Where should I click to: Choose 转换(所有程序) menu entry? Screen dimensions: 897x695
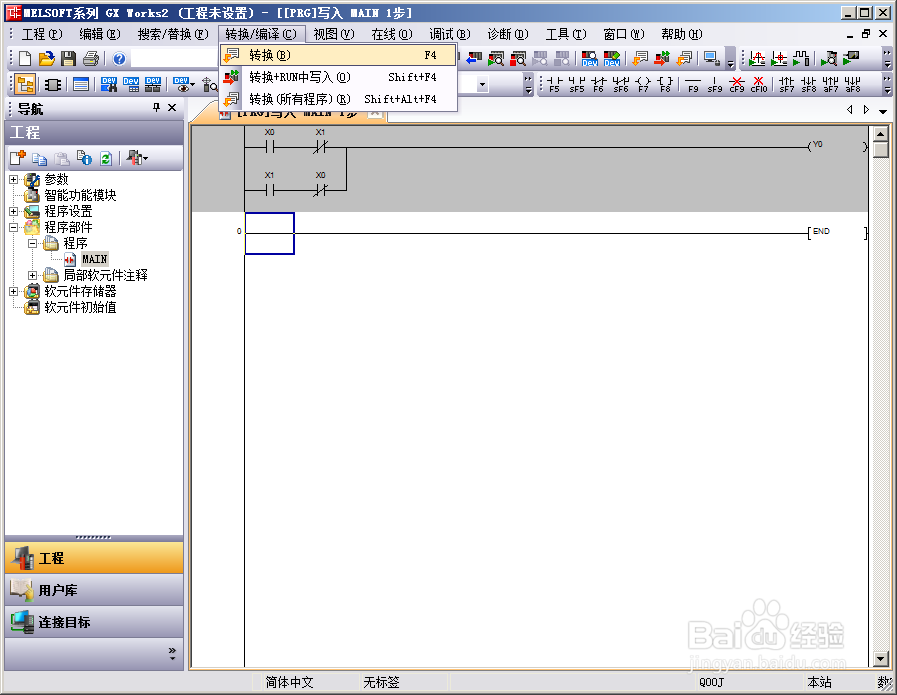click(x=338, y=100)
